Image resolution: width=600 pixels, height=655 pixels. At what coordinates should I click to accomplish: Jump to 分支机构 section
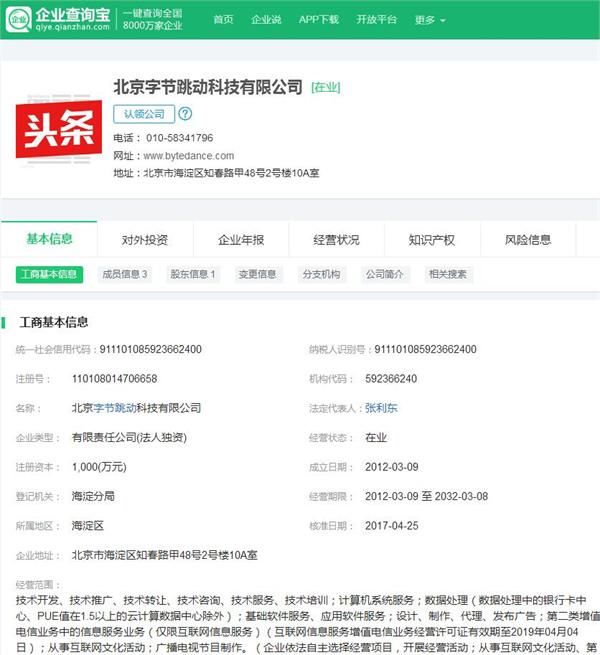coord(321,274)
